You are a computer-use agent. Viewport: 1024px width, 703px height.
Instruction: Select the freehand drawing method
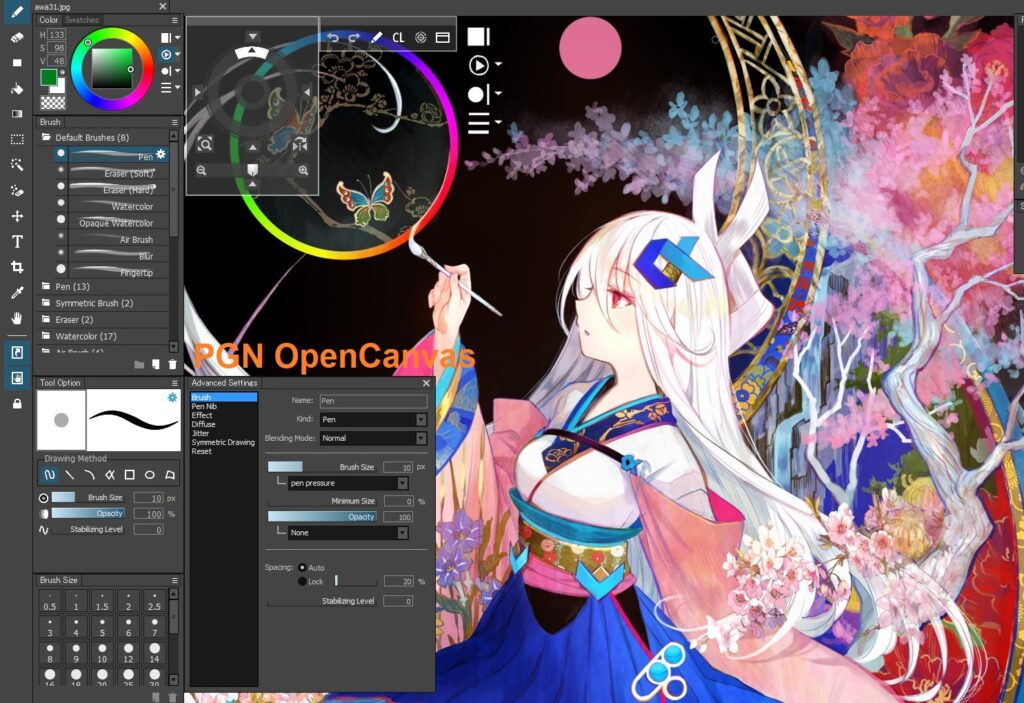coord(50,475)
